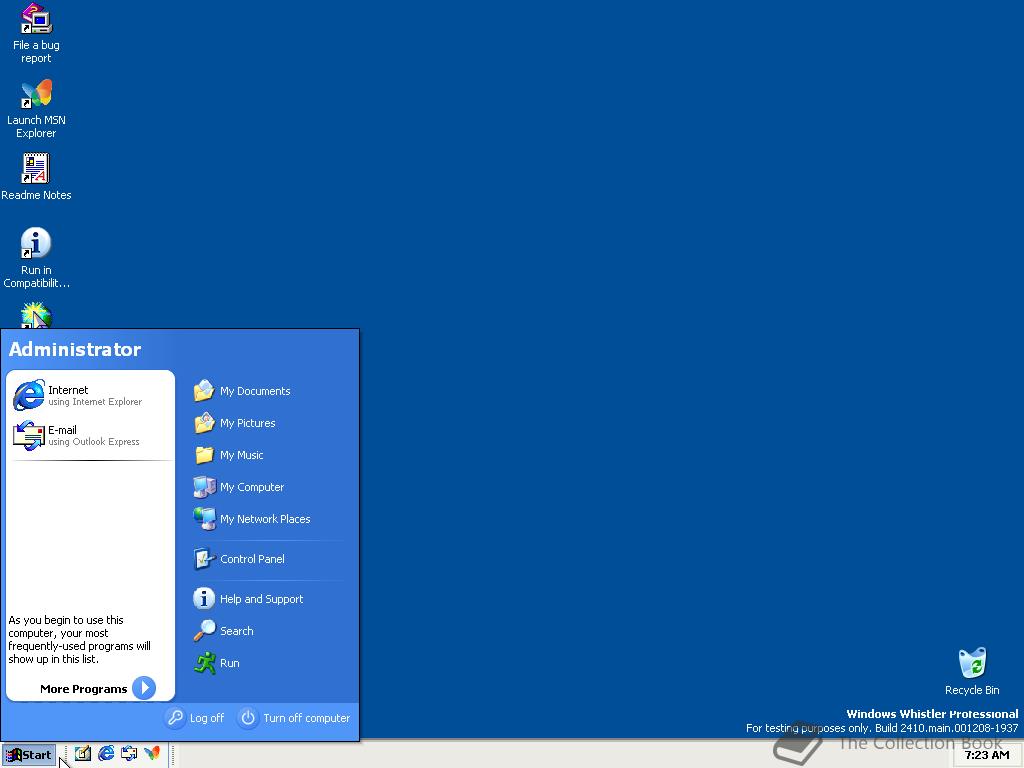Click the Turn off computer power icon

[x=248, y=718]
